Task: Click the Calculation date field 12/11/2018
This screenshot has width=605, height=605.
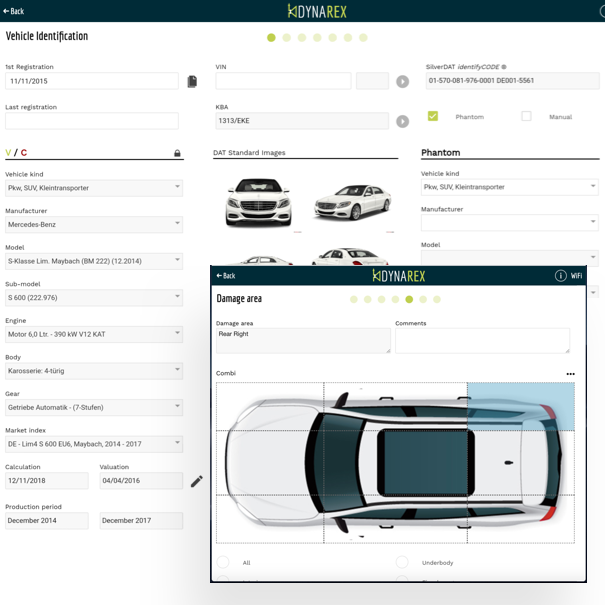Action: [x=47, y=481]
